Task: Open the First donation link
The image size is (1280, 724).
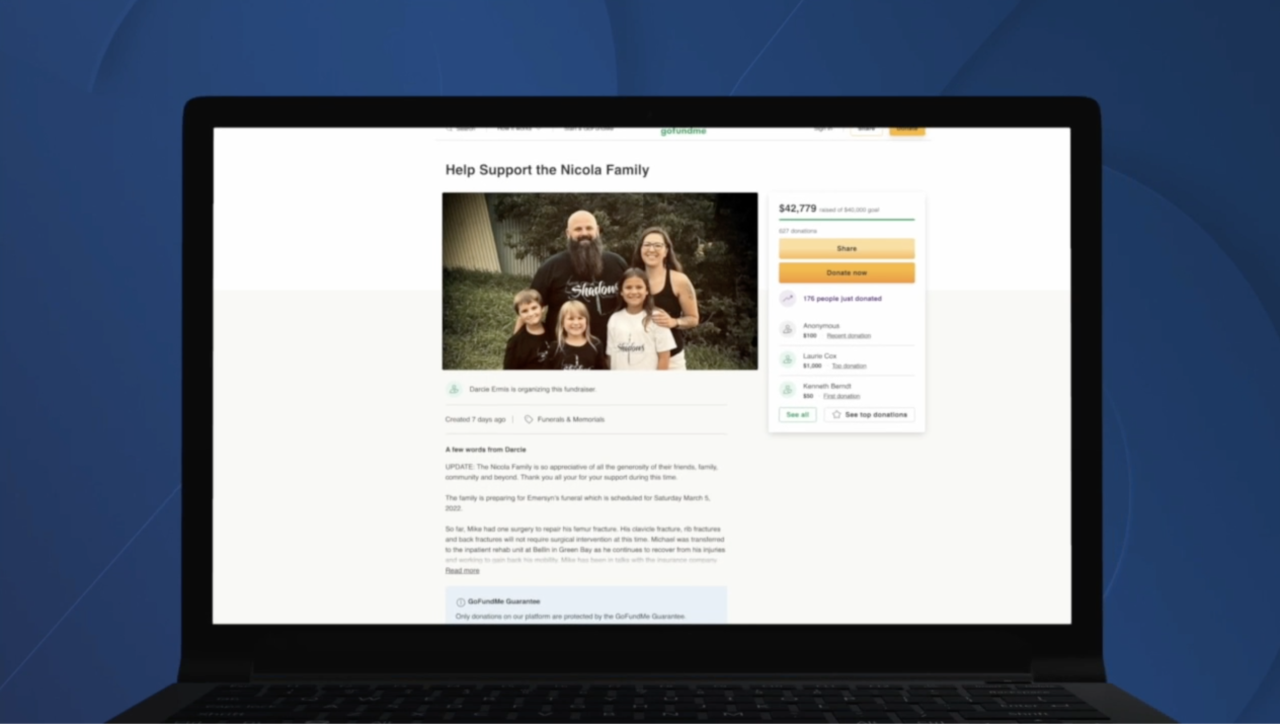Action: (841, 396)
